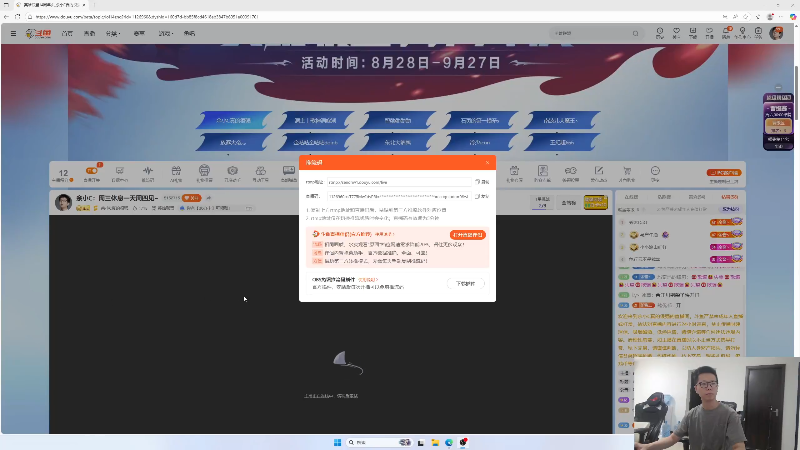Click the orange pill button at toolbar right end
Viewport: 800px width, 450px height.
click(x=723, y=172)
